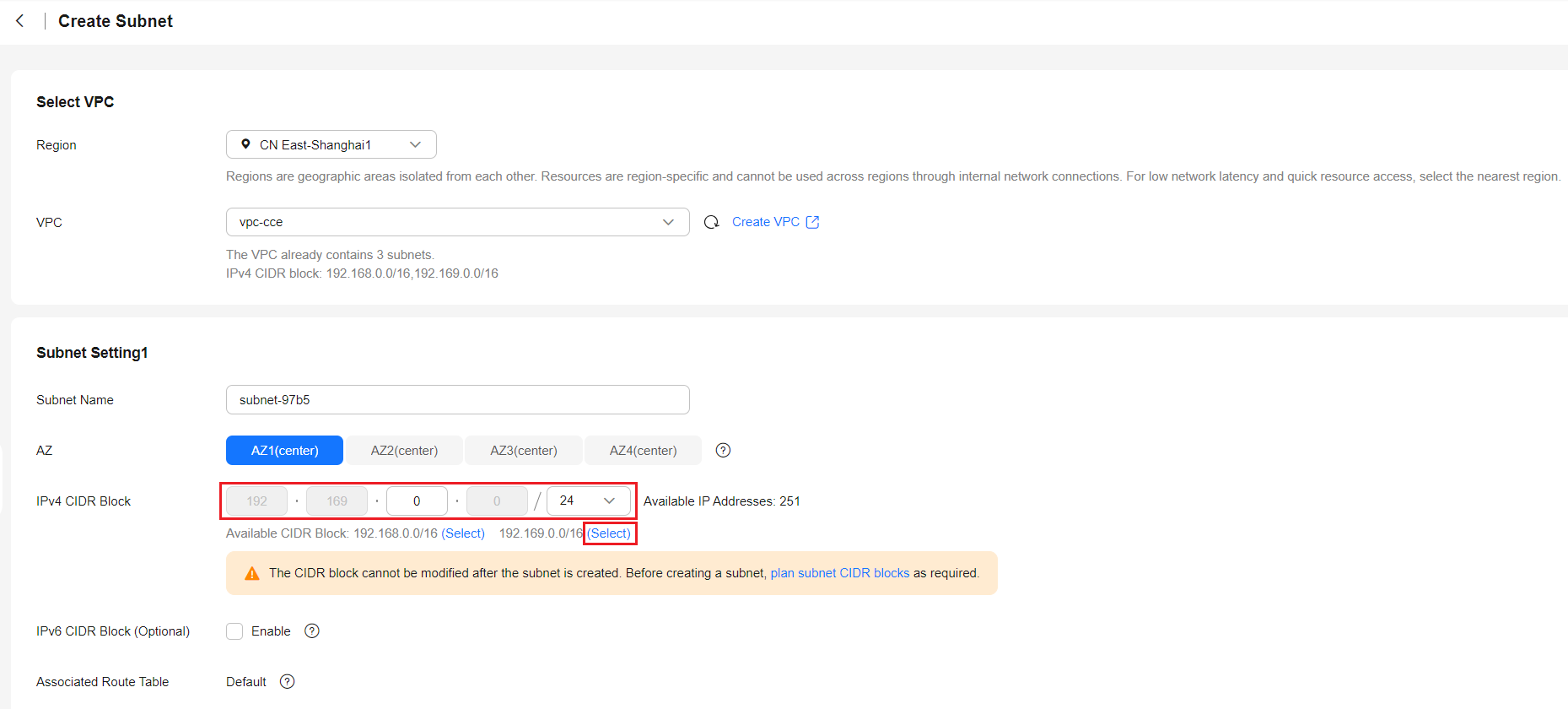Open the subnet mask 24 dropdown
Viewport: 1568px width, 709px height.
589,501
